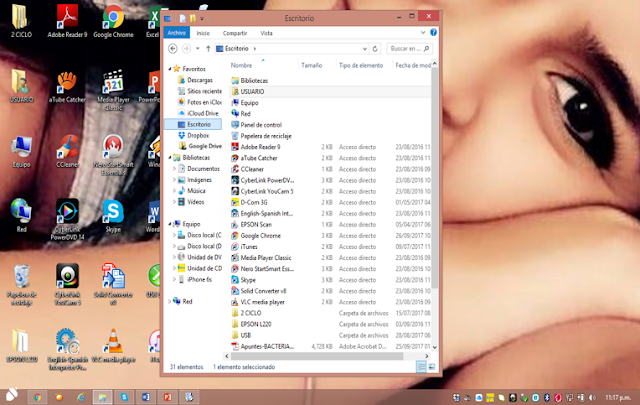Open aTube Catcher desktop icon

point(67,87)
